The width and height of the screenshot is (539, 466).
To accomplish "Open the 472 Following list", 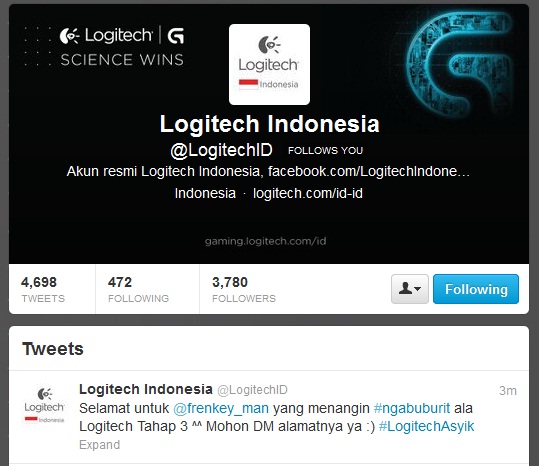I will (138, 289).
